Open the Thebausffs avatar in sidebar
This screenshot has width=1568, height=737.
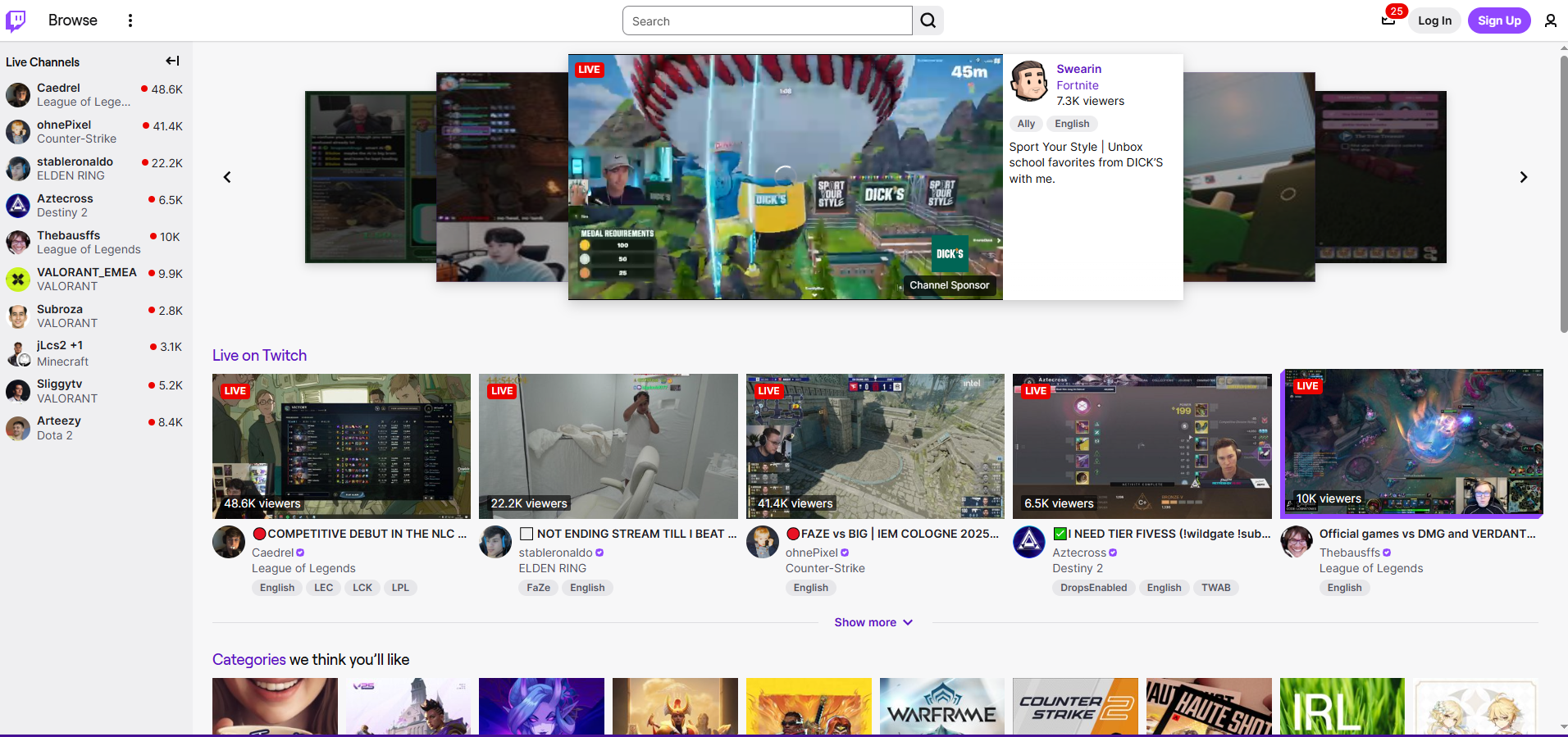18,243
